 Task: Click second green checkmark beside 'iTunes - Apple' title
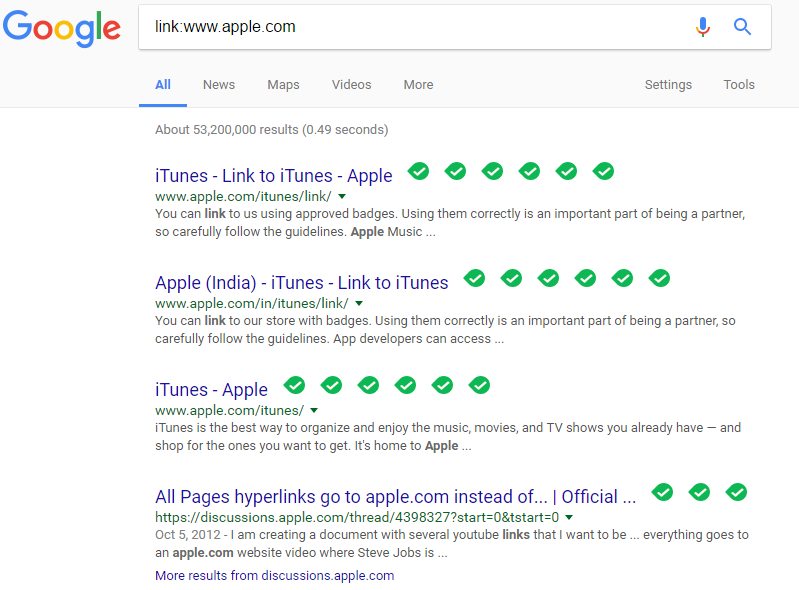[x=331, y=385]
